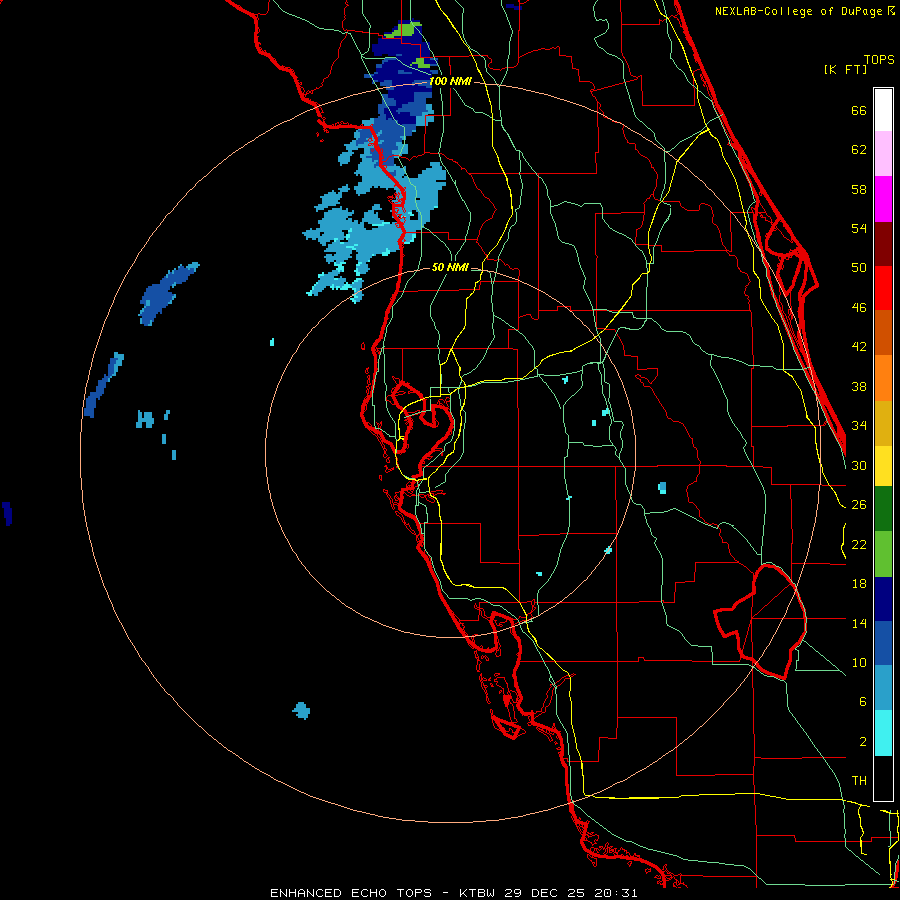Click the '38' legend value
The width and height of the screenshot is (900, 900).
coord(859,387)
